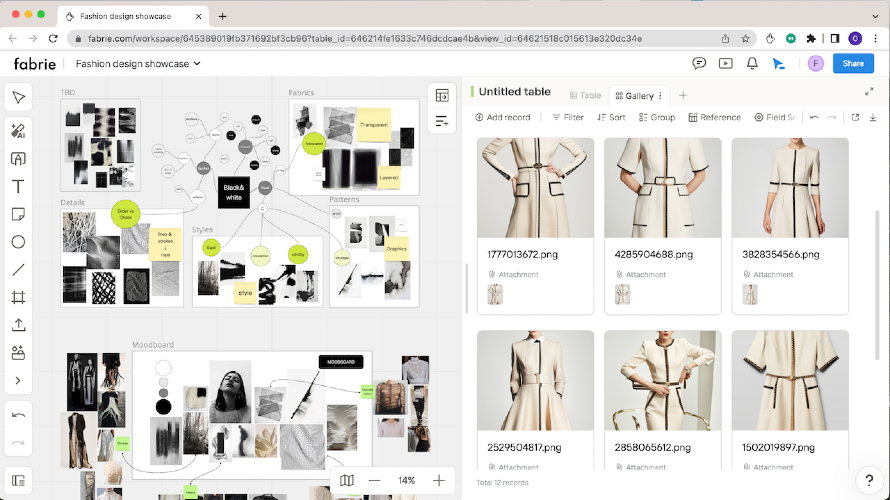Close the Fashion design showcase tab
This screenshot has width=890, height=500.
199,16
